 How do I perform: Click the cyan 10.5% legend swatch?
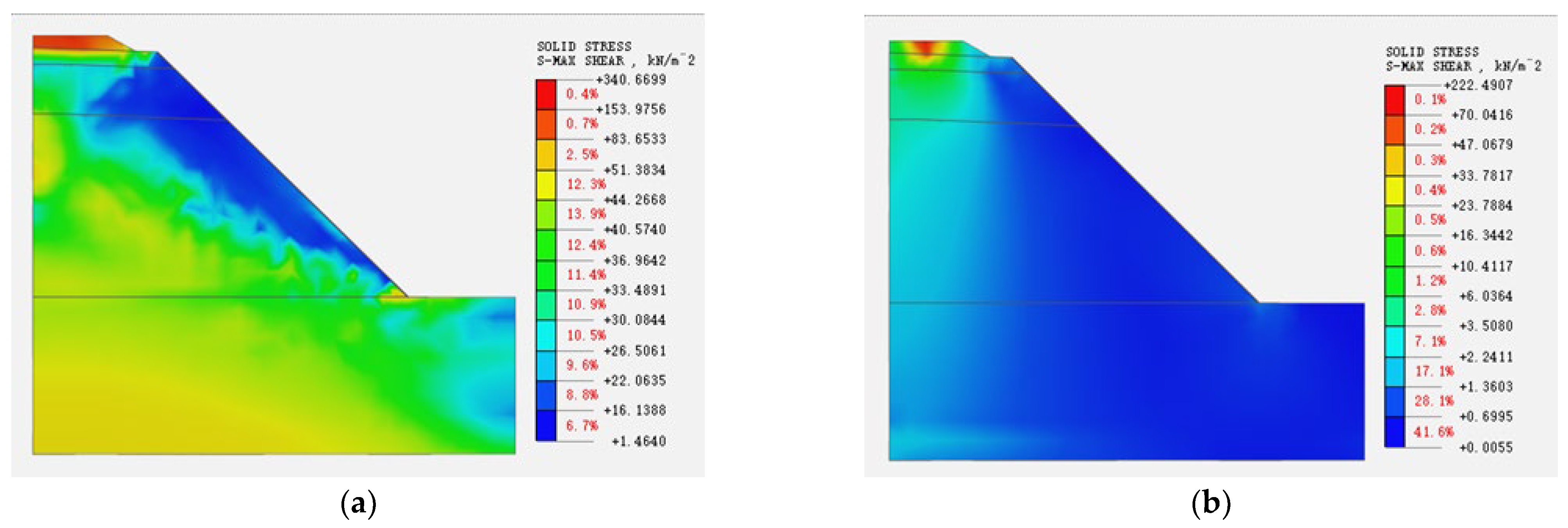point(545,335)
